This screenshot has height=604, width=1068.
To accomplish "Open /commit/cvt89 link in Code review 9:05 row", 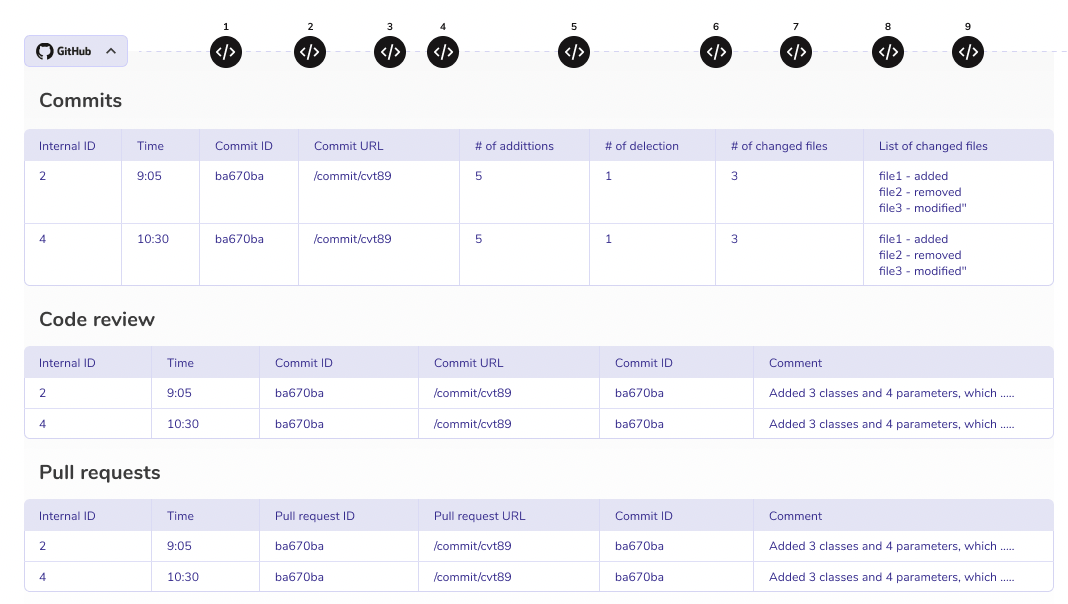I will 473,393.
